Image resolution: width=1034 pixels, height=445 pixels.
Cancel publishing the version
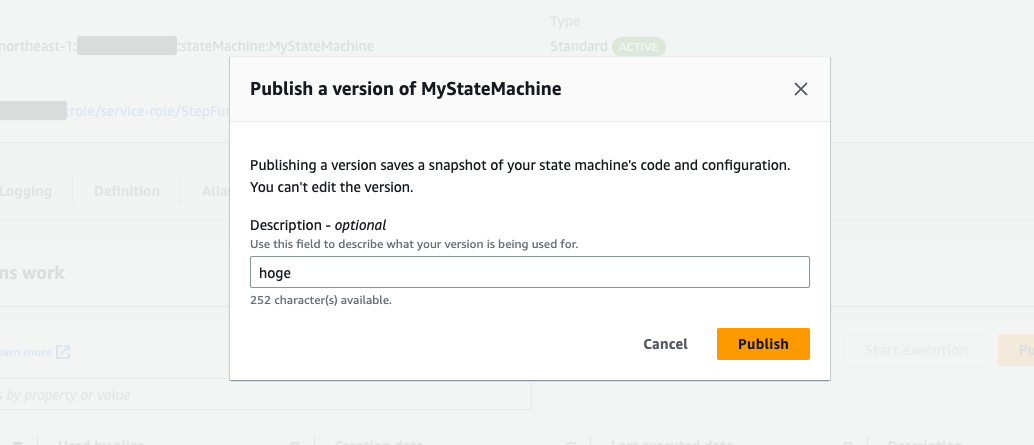tap(665, 344)
